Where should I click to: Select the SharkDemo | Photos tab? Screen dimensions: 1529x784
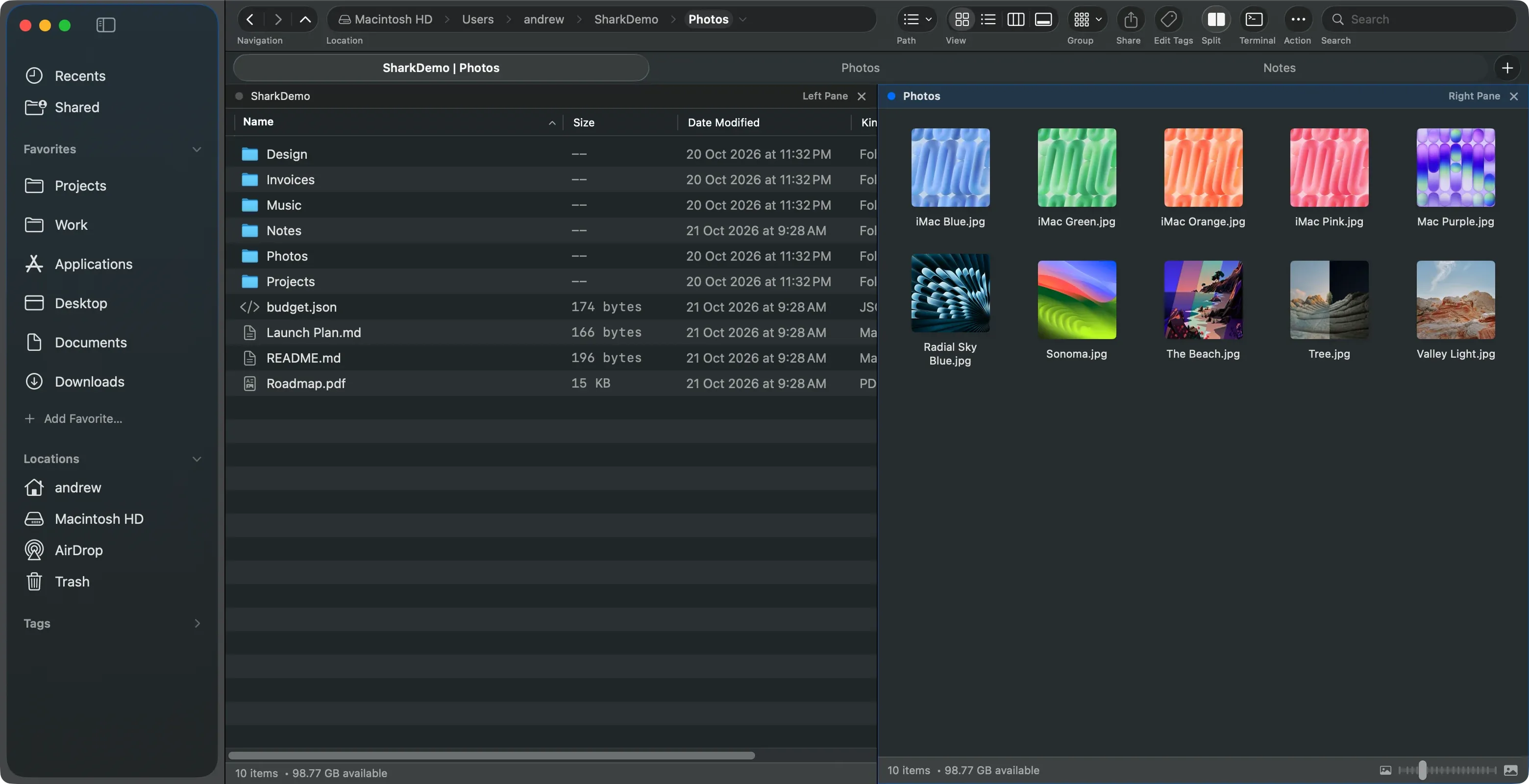441,68
